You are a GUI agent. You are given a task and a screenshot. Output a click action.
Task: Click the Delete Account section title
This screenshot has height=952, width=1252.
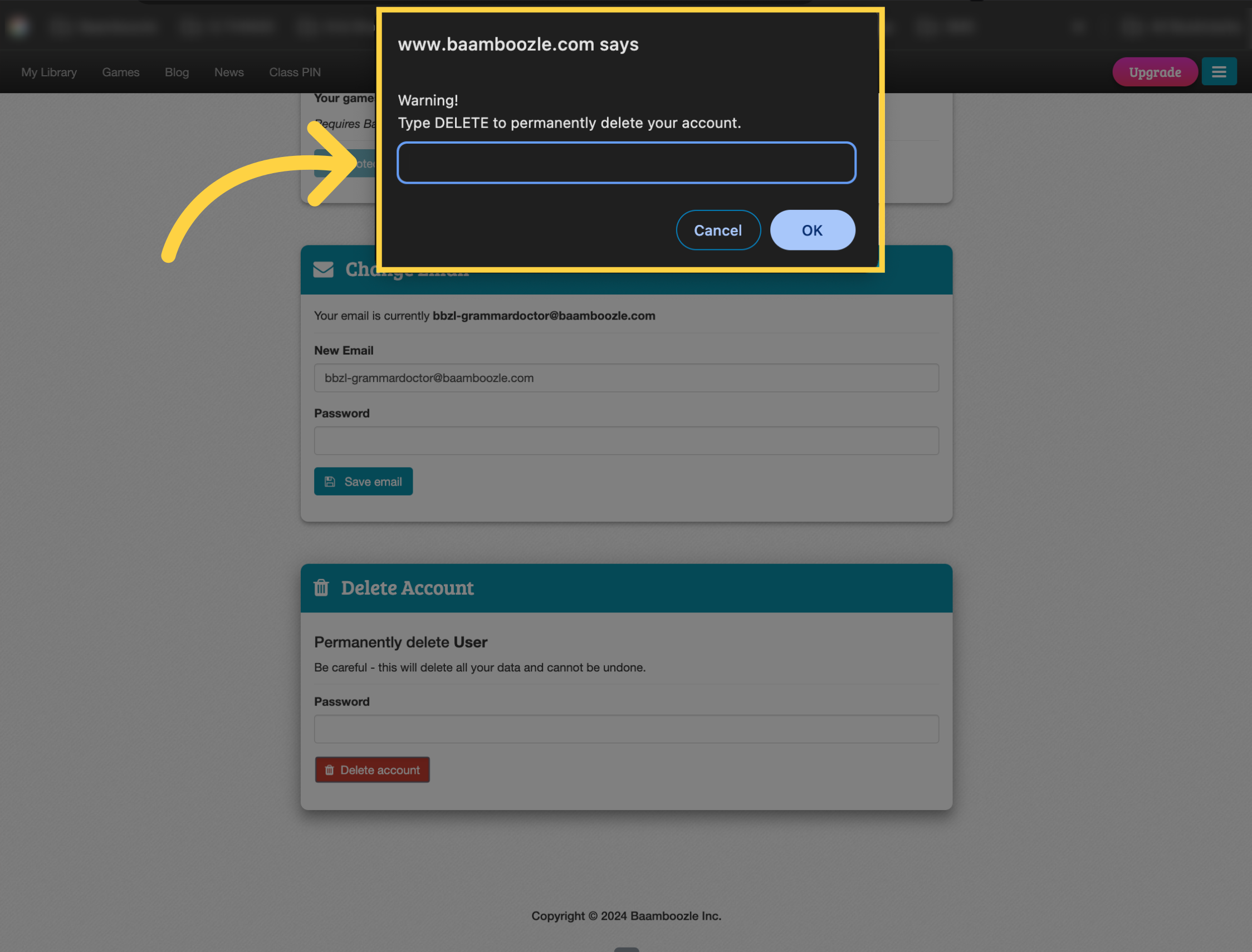coord(408,588)
